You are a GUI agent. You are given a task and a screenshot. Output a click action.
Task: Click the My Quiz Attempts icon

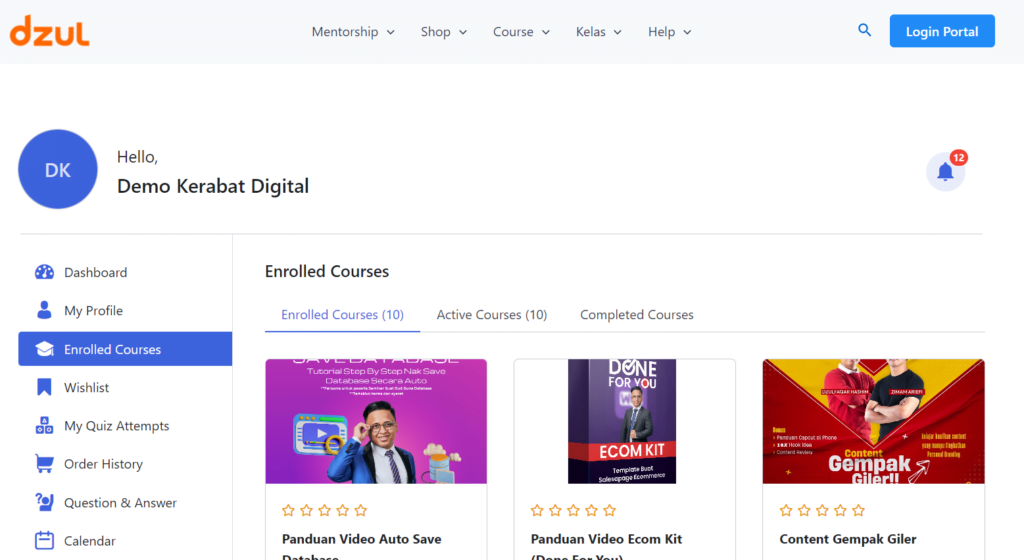(x=44, y=426)
